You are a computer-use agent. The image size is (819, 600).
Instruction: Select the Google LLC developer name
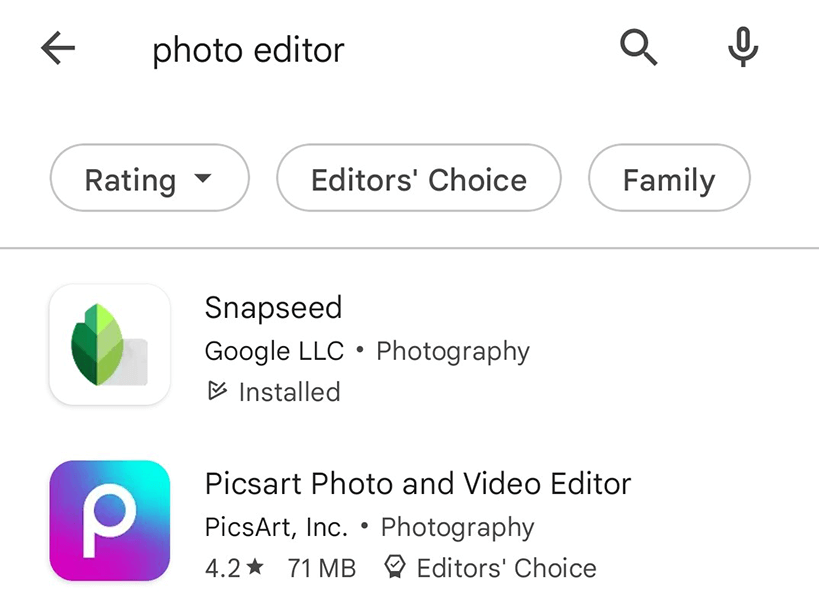[274, 351]
